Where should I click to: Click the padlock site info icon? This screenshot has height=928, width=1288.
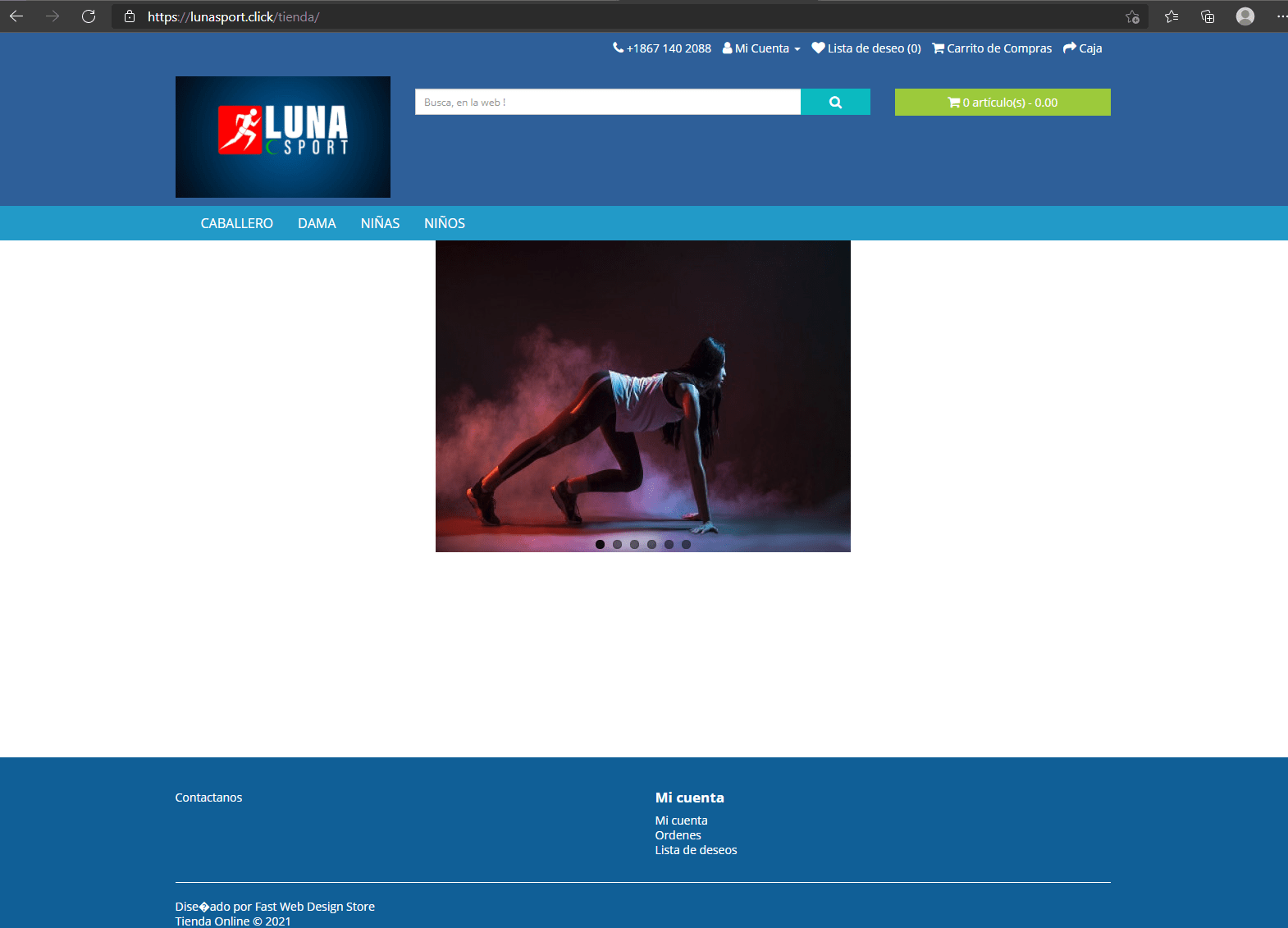130,16
